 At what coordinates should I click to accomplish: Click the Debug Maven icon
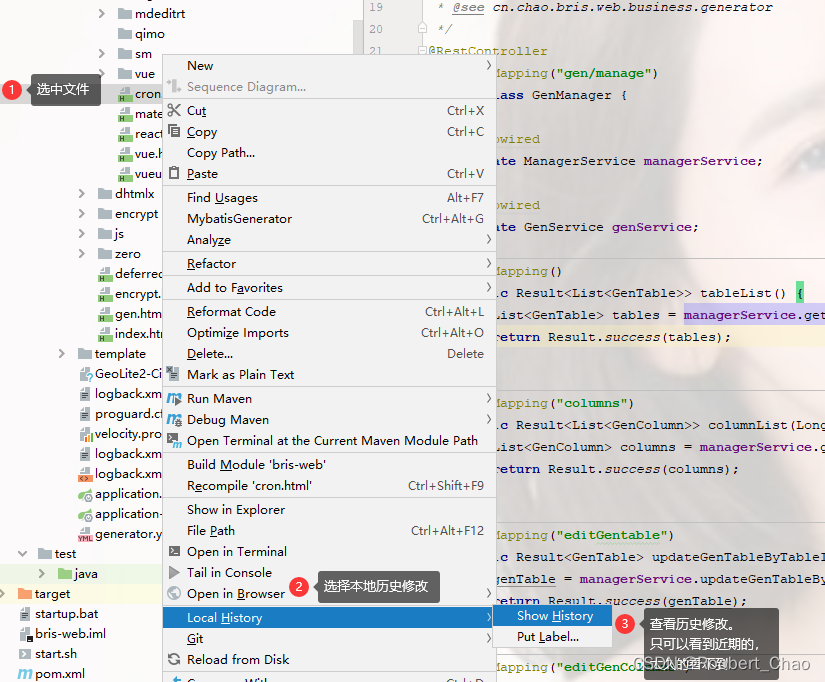point(174,419)
